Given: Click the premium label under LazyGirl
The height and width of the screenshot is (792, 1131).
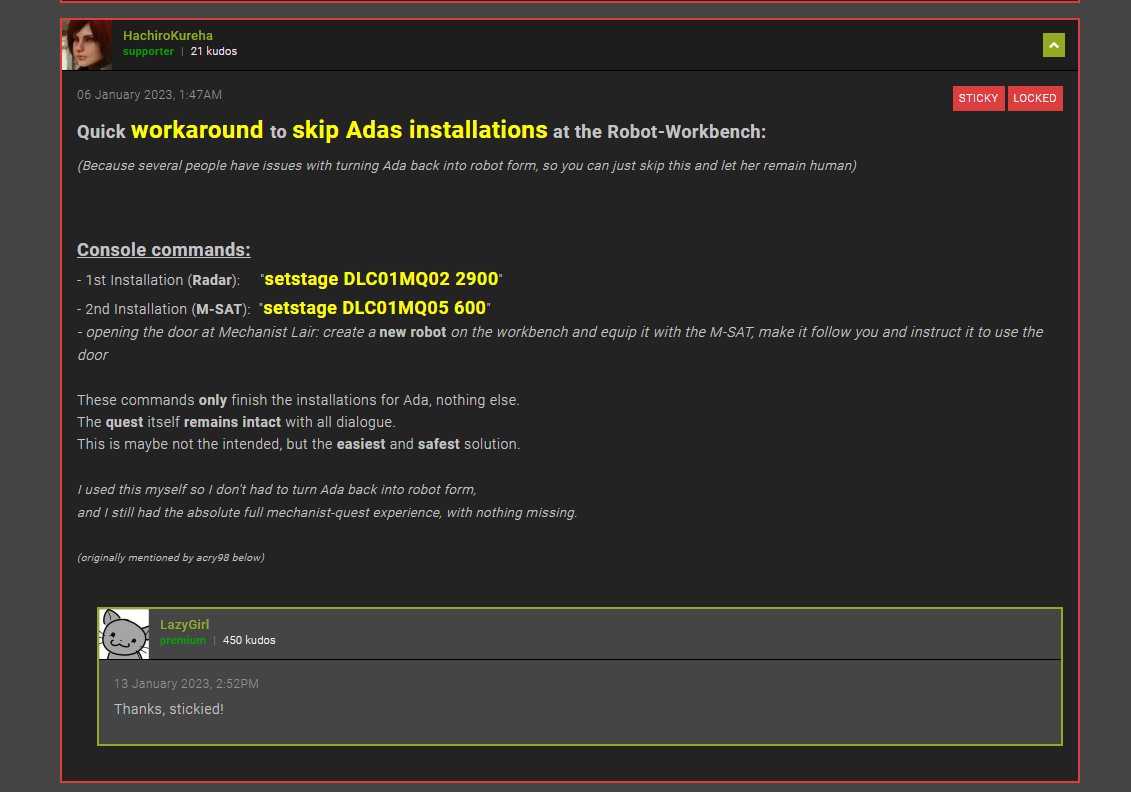Looking at the screenshot, I should click(182, 640).
